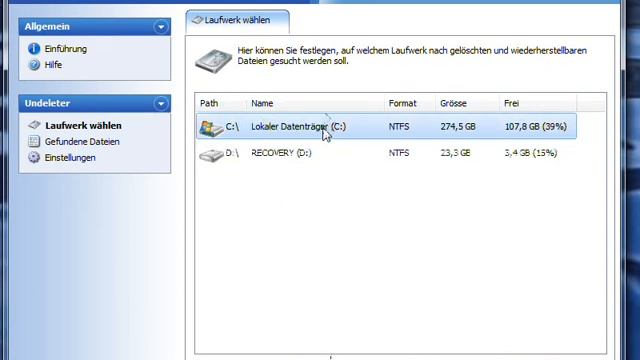Click the large hard drive icon beside description
Viewport: 640px width, 360px height.
[x=213, y=60]
